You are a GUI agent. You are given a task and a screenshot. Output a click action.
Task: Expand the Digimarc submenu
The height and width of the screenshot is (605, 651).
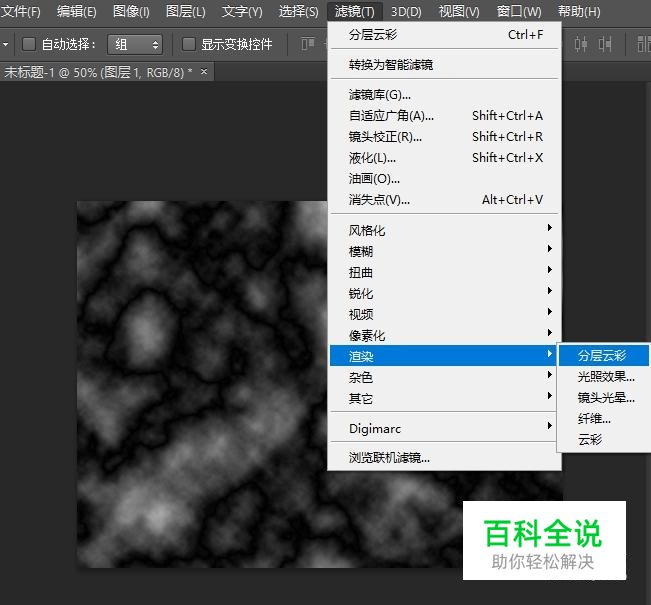[445, 429]
